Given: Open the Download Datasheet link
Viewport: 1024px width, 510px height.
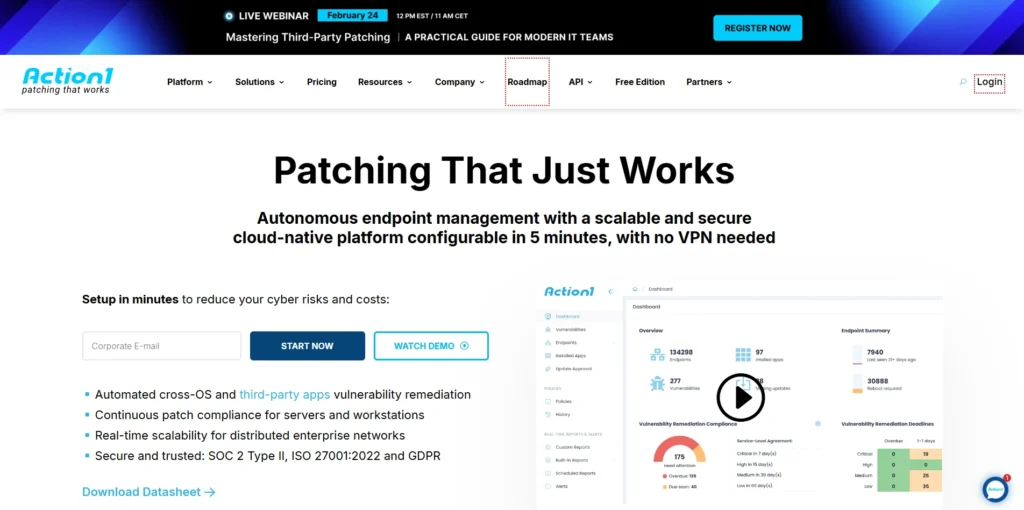Looking at the screenshot, I should [x=149, y=492].
